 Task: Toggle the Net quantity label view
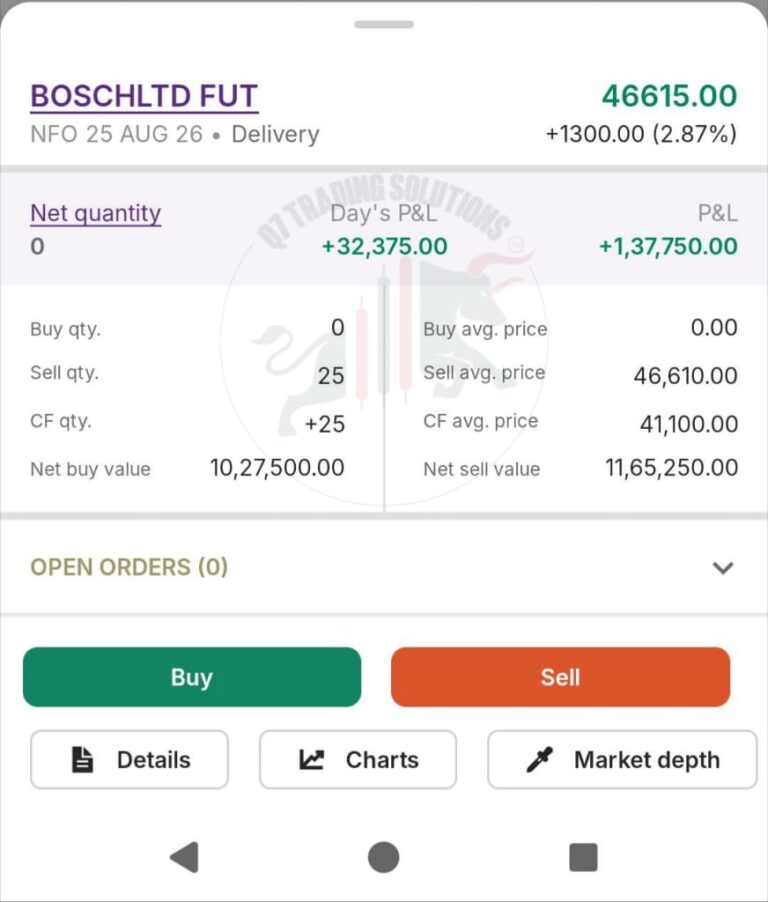pyautogui.click(x=95, y=213)
